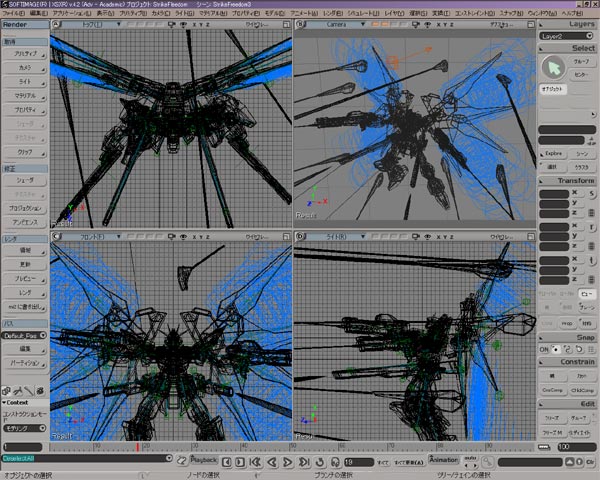
Task: Toggle grid snapping icon in Snap panel
Action: point(591,349)
